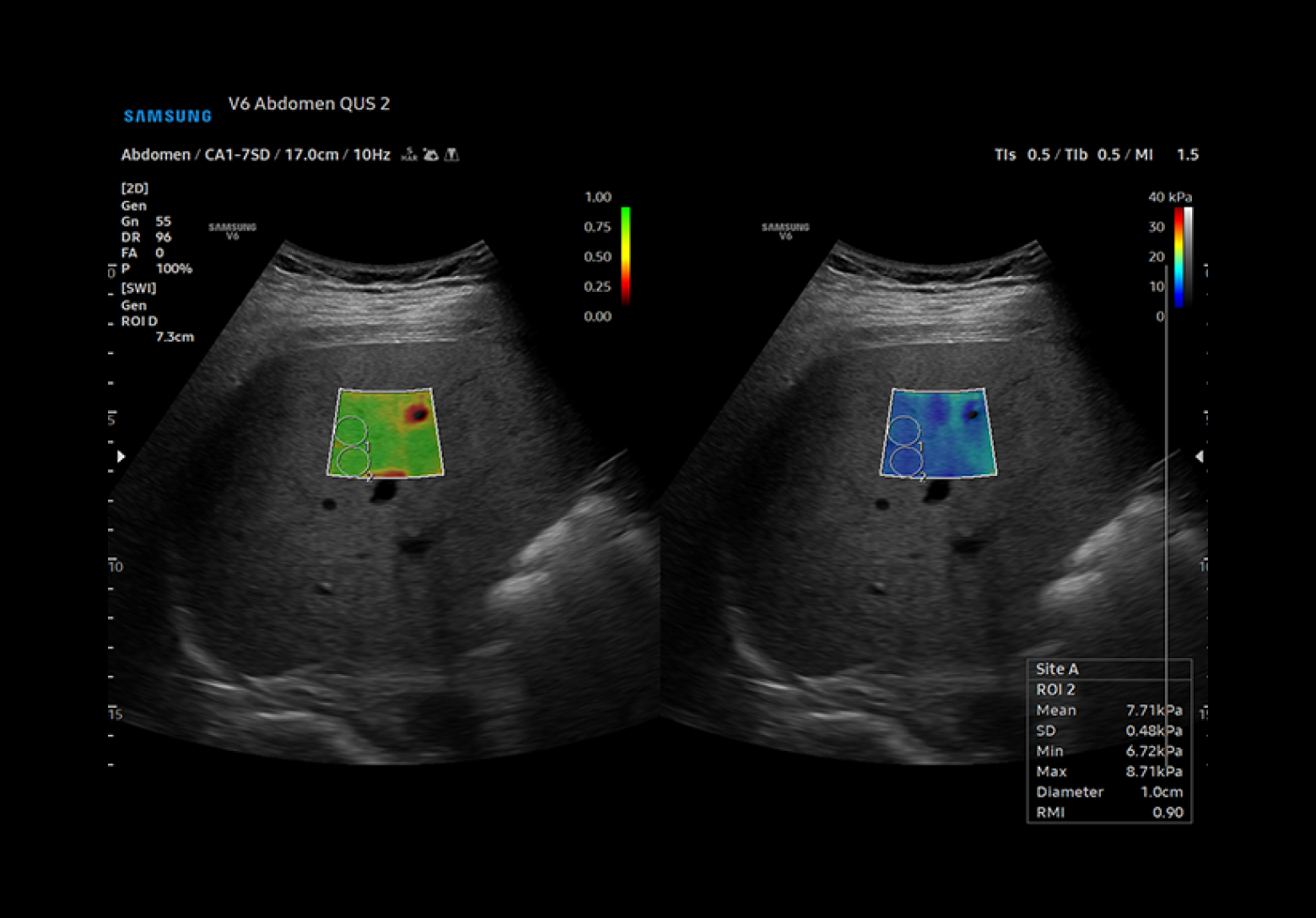
Task: Click the Site A header in results box
Action: point(1058,669)
